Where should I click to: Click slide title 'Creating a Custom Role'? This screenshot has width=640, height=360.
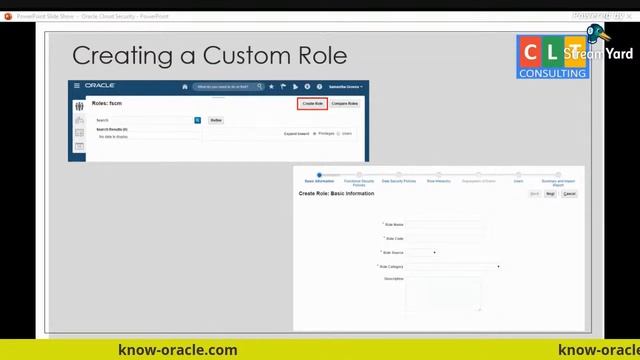coord(210,55)
